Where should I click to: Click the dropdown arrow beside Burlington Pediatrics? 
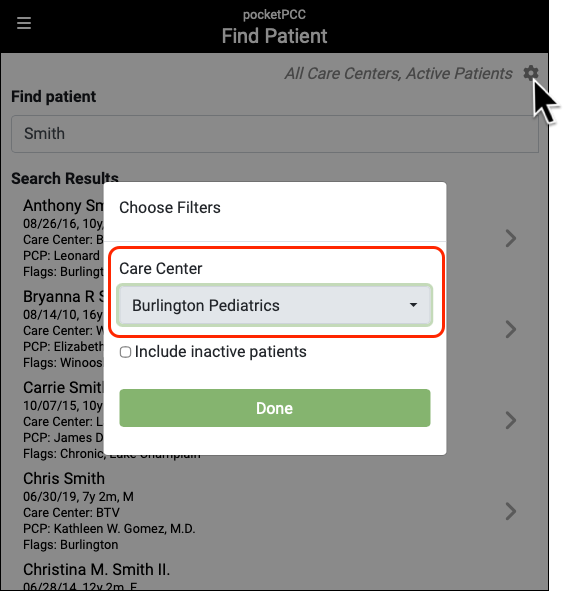(x=413, y=305)
